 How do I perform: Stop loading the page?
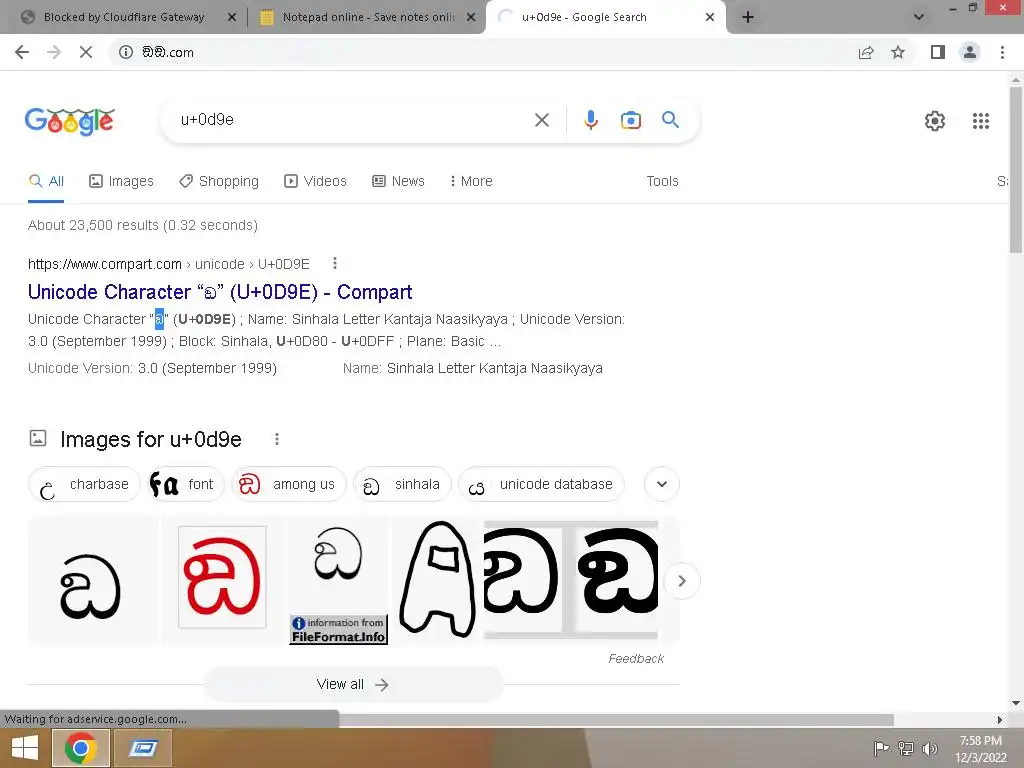point(86,52)
